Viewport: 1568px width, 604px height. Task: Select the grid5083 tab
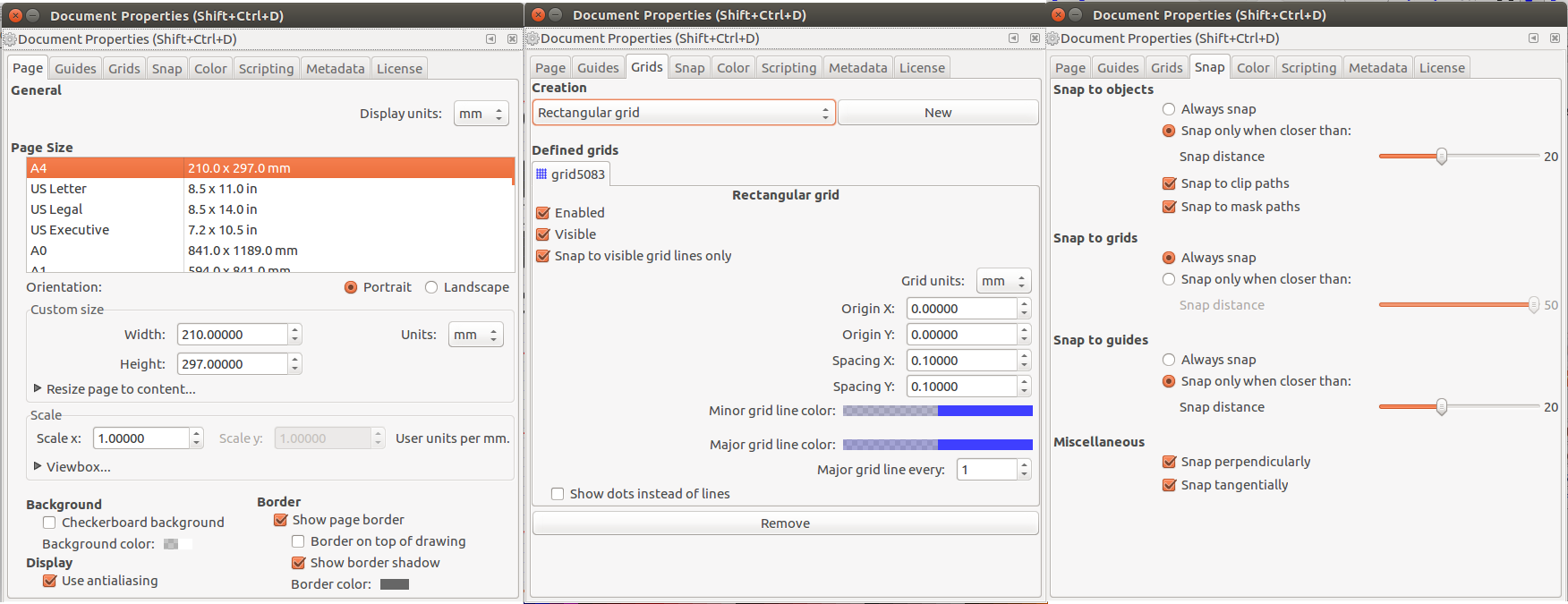coord(571,174)
